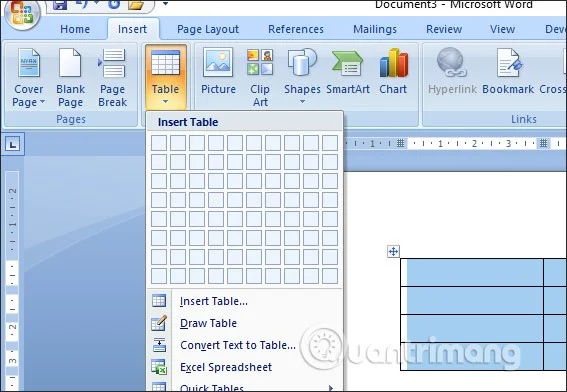Click the first cell of the table grid
The width and height of the screenshot is (567, 392).
159,143
